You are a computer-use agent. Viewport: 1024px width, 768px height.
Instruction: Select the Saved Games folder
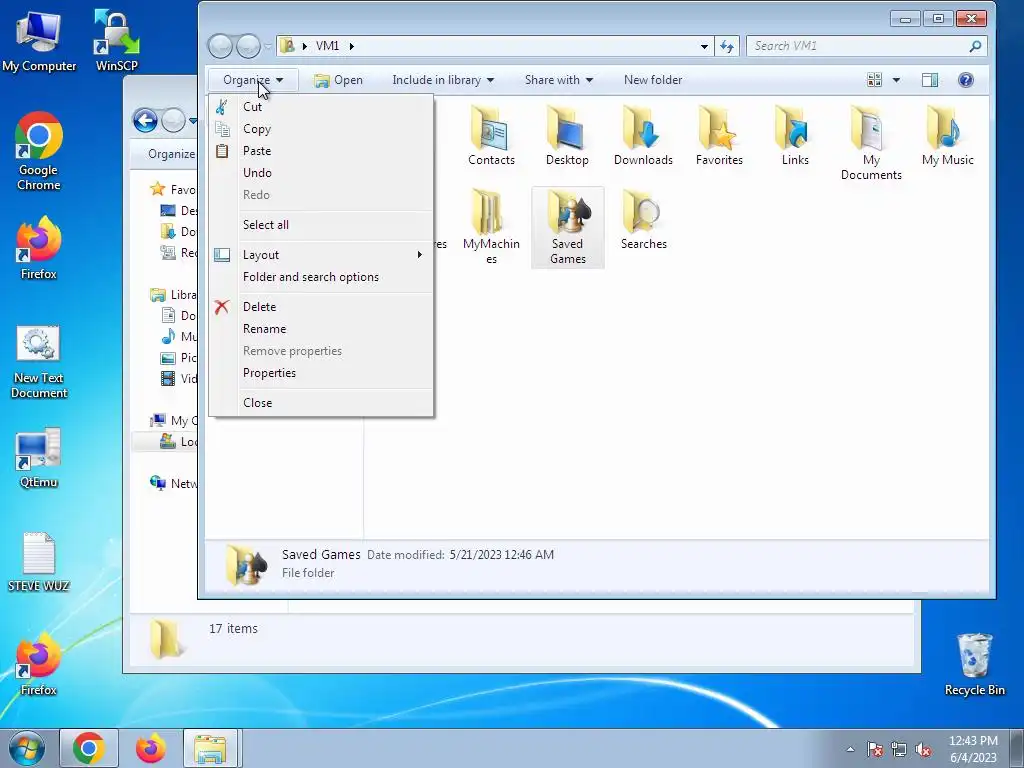(568, 227)
